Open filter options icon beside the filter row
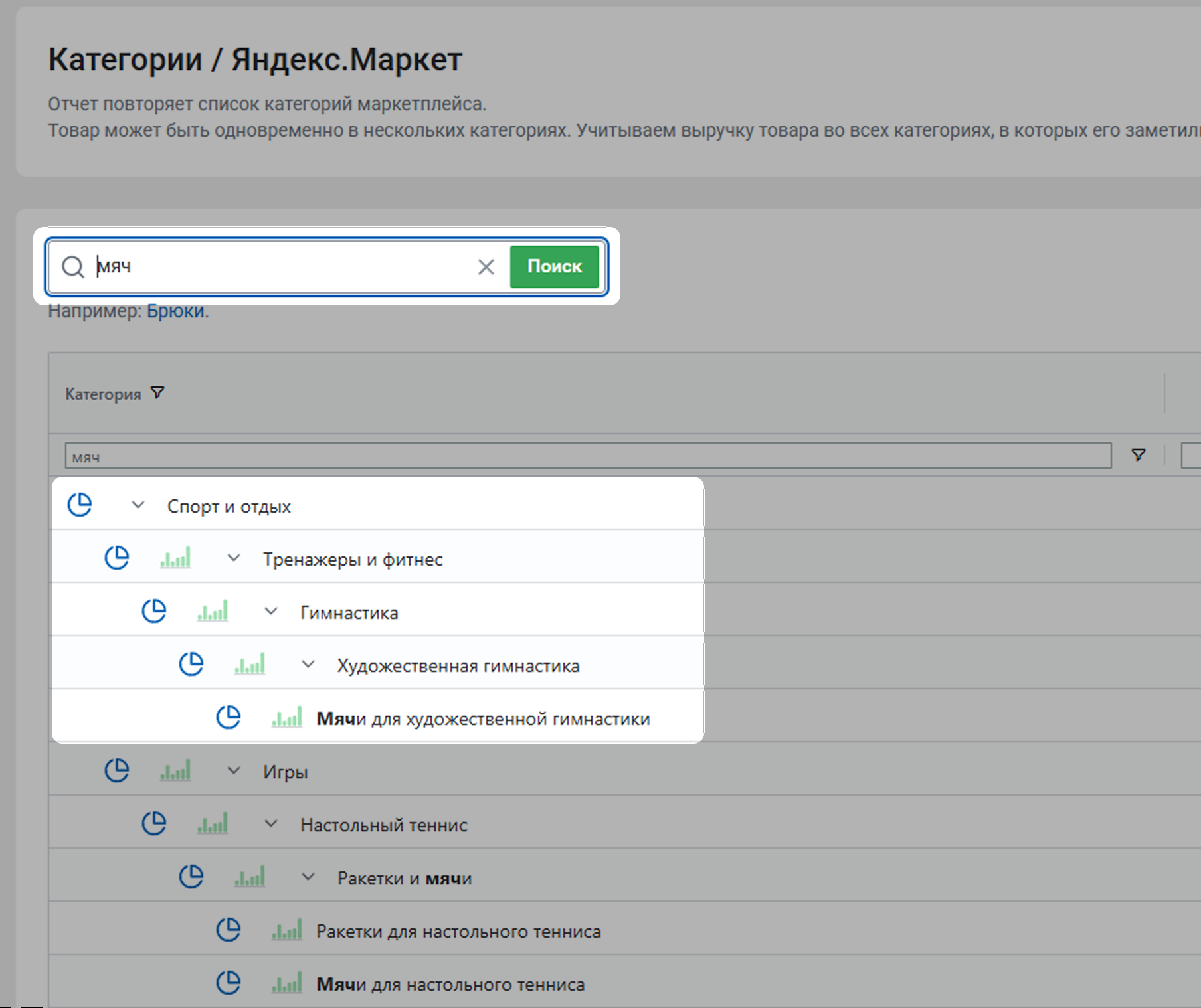Image resolution: width=1201 pixels, height=1008 pixels. pos(1139,455)
